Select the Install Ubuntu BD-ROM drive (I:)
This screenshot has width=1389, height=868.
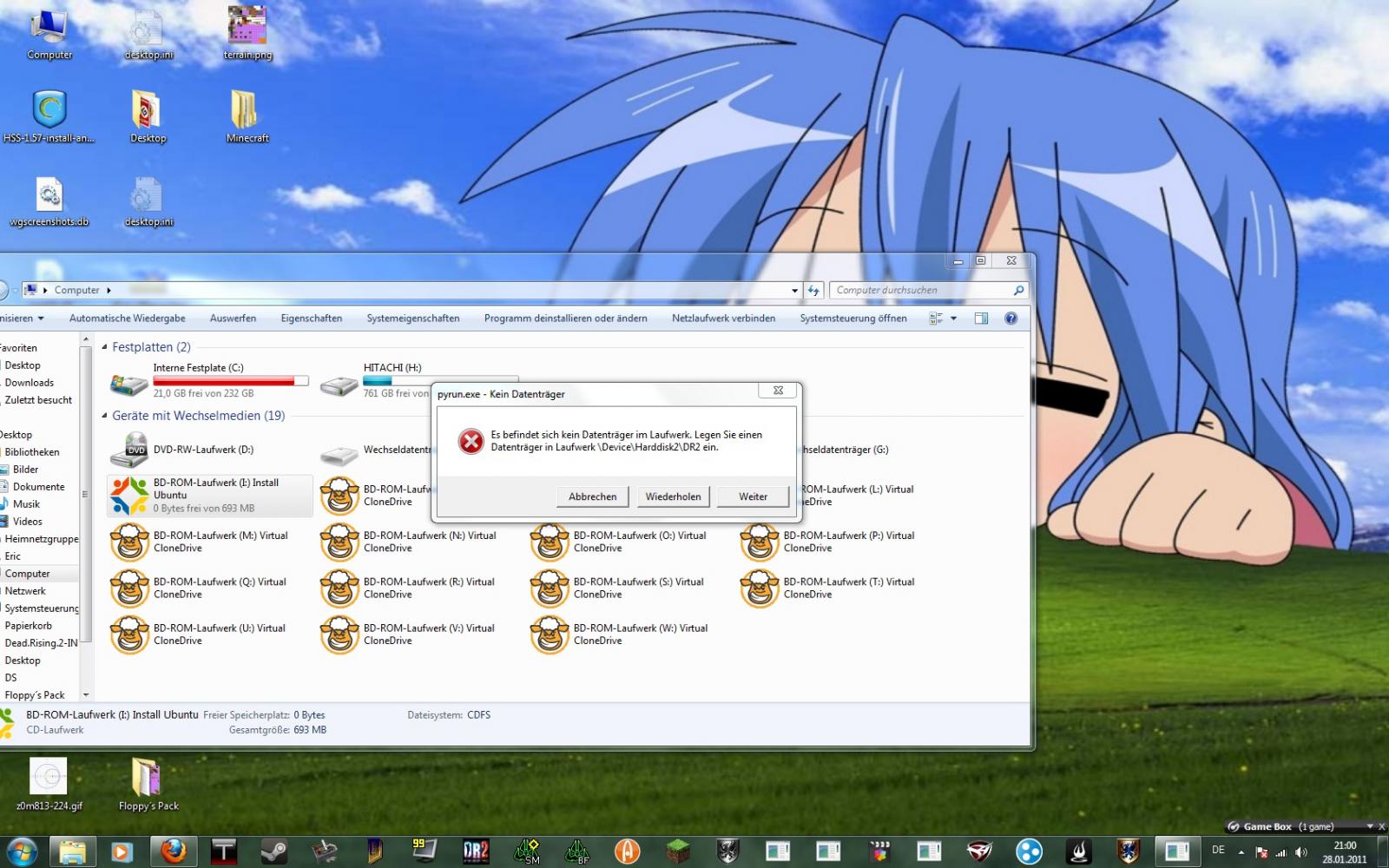[208, 495]
